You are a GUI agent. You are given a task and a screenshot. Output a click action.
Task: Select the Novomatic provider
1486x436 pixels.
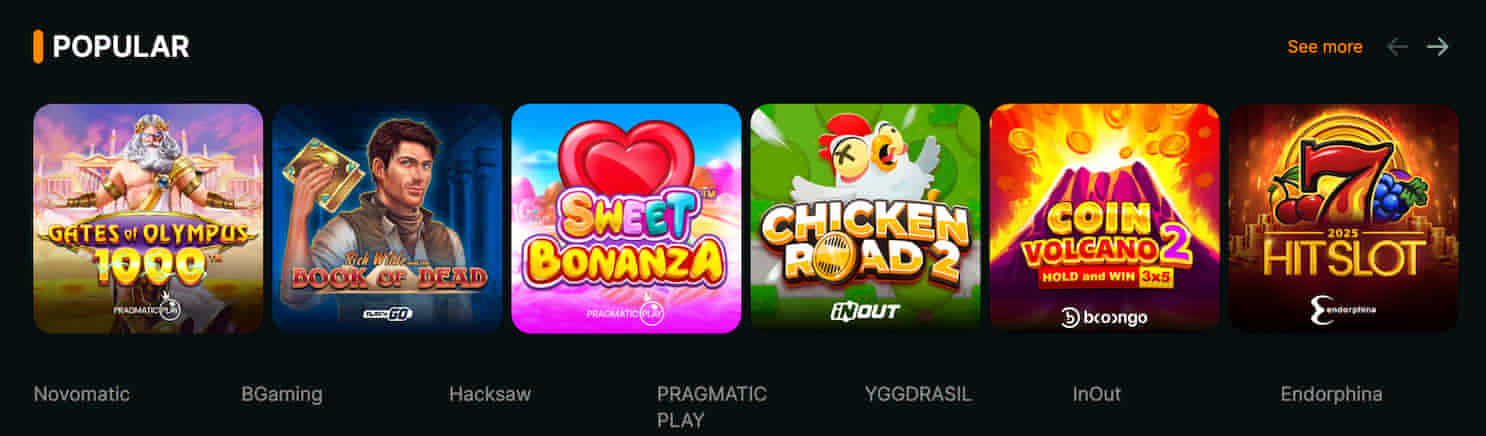point(82,394)
